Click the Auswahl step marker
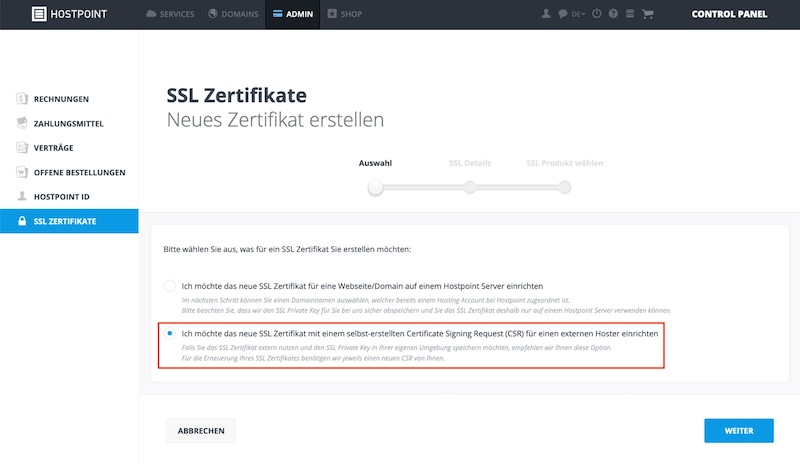The height and width of the screenshot is (464, 800). click(x=376, y=187)
